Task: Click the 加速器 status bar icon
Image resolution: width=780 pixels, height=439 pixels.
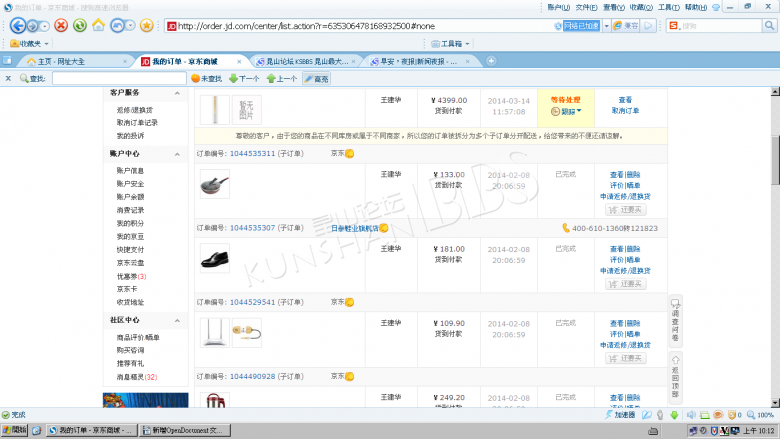Action: (620, 415)
